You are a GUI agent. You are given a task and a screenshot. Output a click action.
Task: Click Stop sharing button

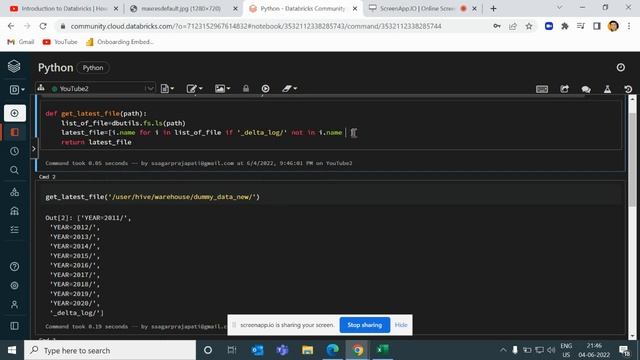(364, 325)
